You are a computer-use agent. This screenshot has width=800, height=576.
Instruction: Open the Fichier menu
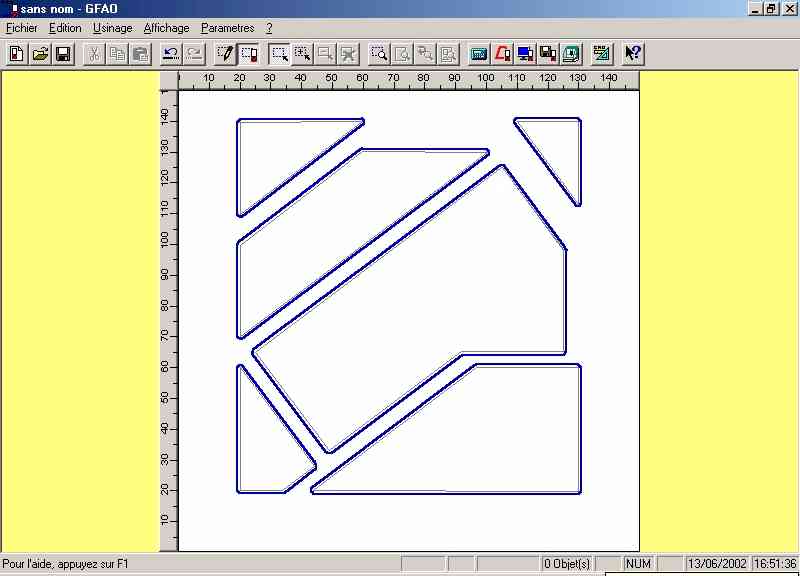pyautogui.click(x=22, y=28)
